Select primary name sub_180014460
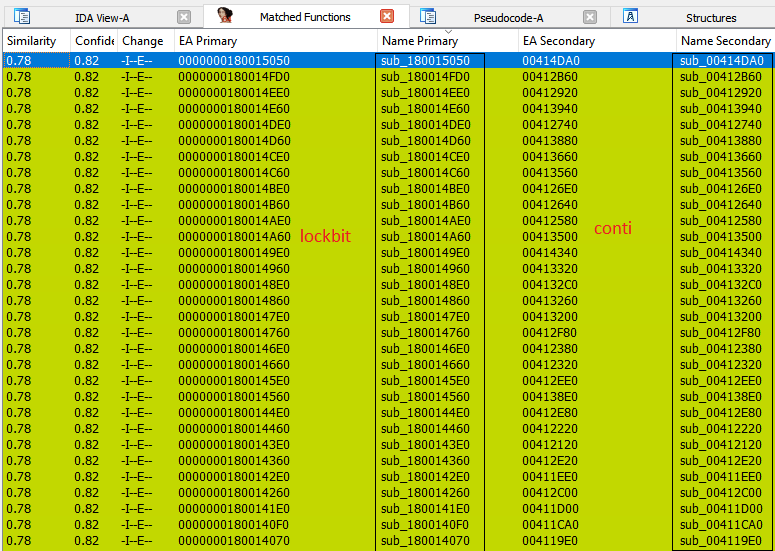The width and height of the screenshot is (775, 551). point(426,428)
